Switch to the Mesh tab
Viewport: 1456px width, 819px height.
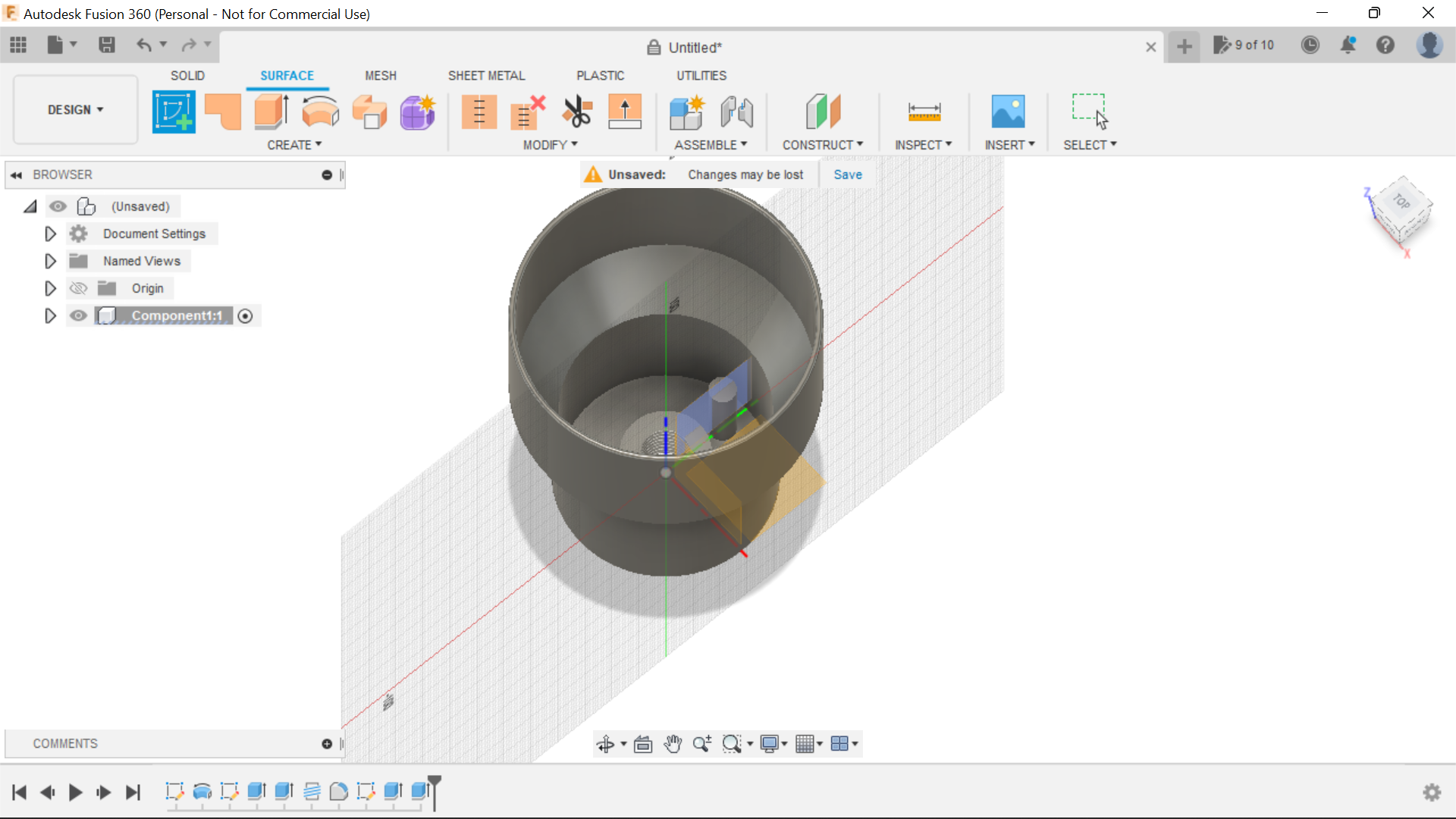(x=380, y=75)
